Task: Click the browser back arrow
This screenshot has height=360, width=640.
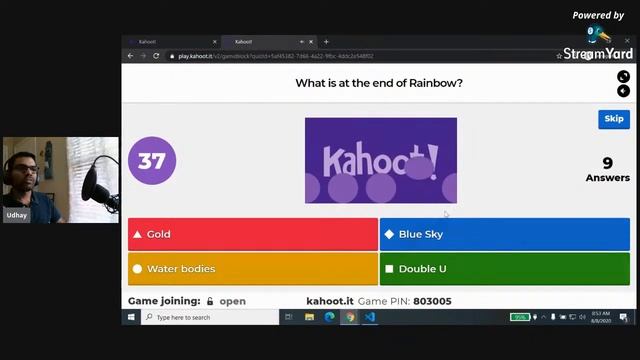Action: [131, 56]
